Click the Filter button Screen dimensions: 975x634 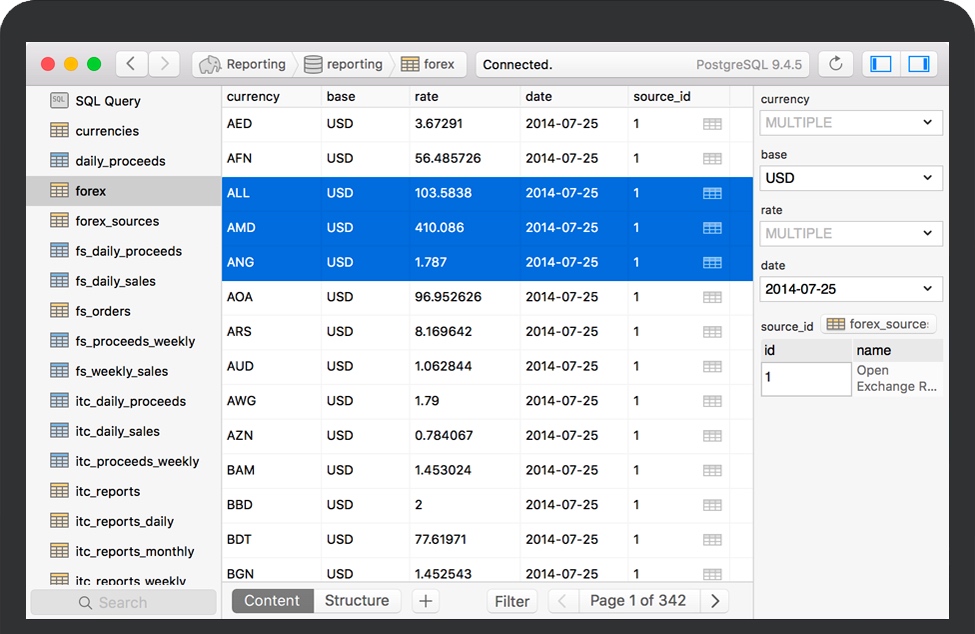(512, 601)
